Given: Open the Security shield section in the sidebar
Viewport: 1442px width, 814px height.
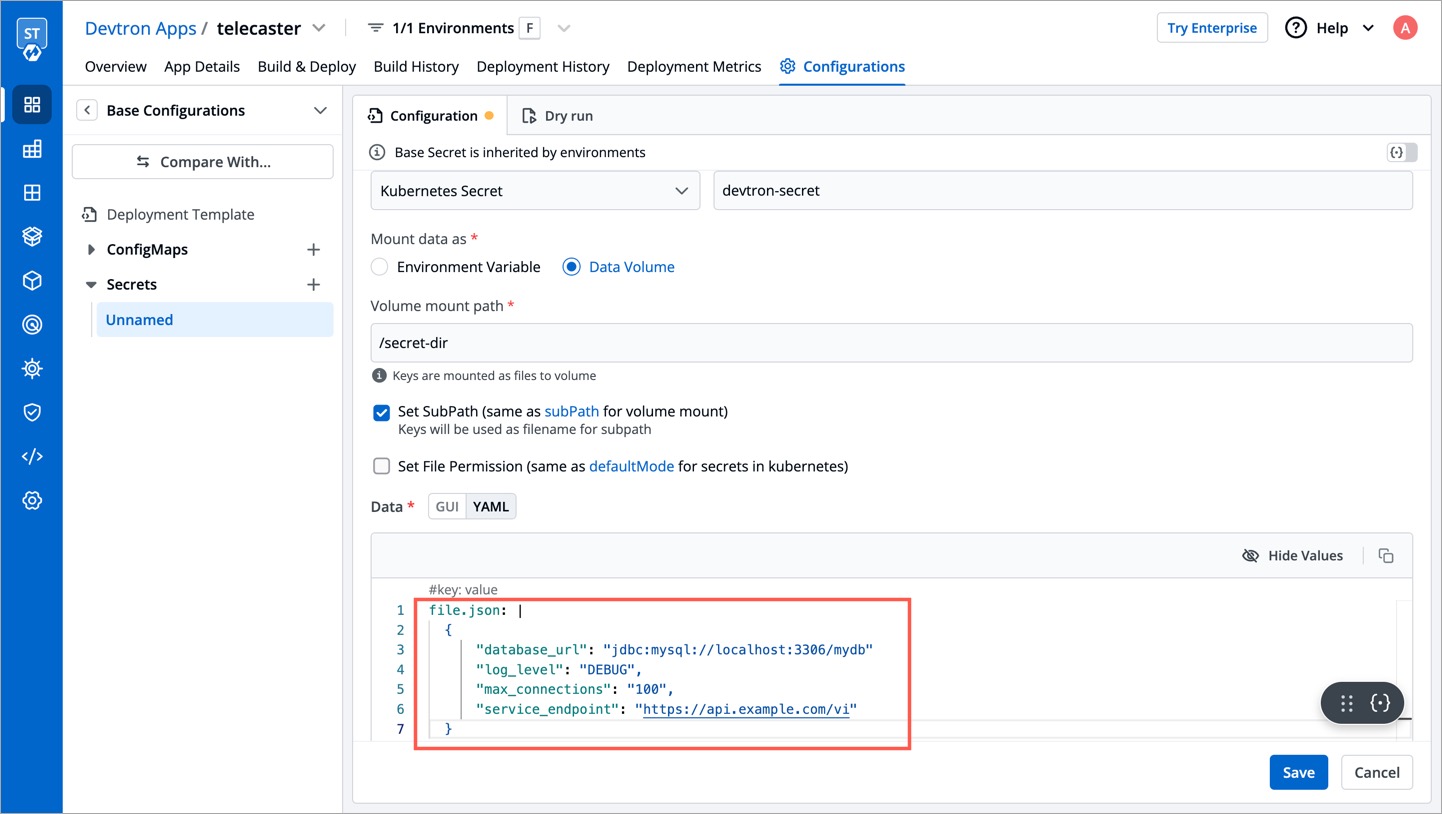Looking at the screenshot, I should coord(32,412).
